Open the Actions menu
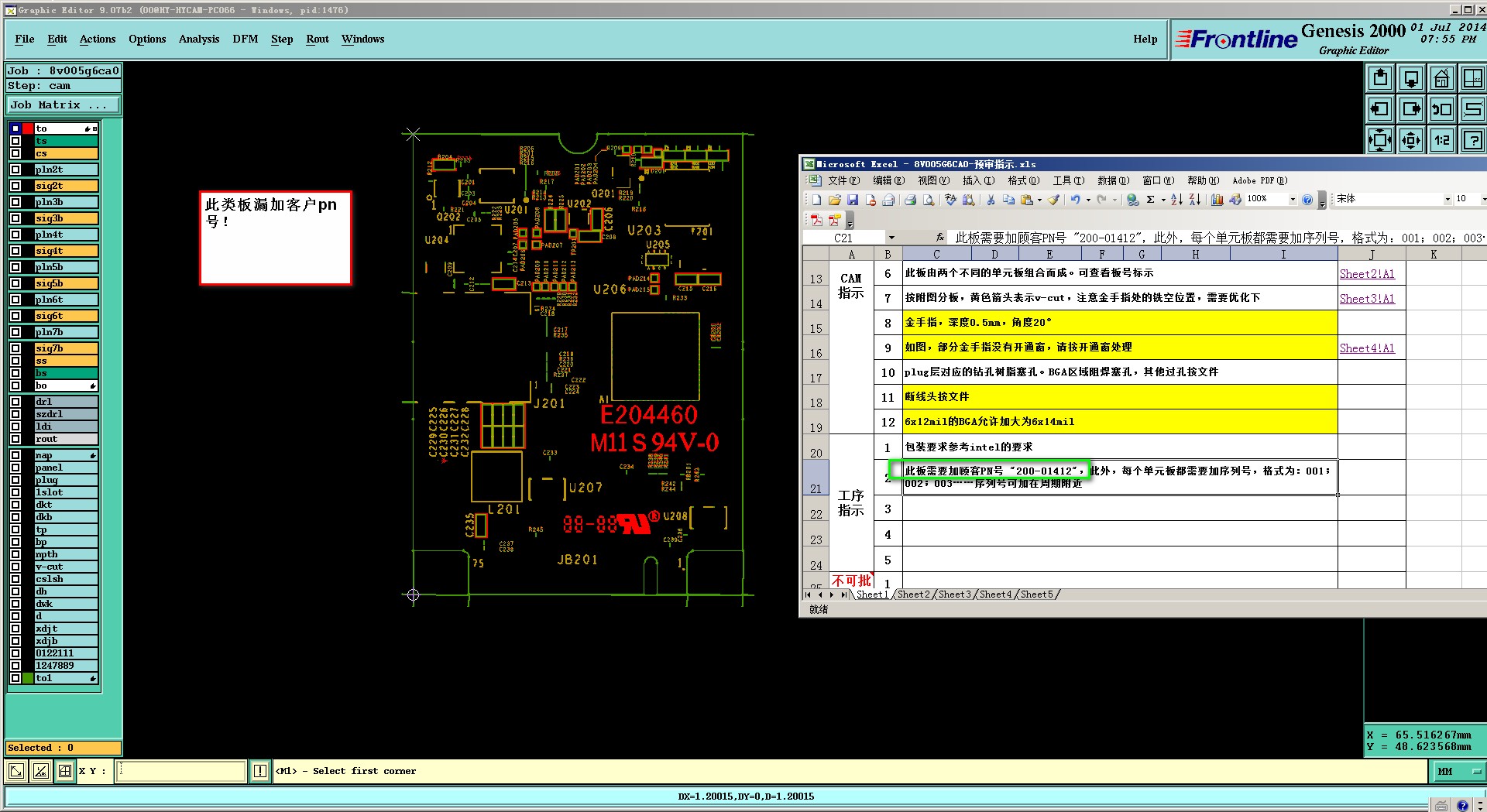The height and width of the screenshot is (812, 1487). click(98, 39)
